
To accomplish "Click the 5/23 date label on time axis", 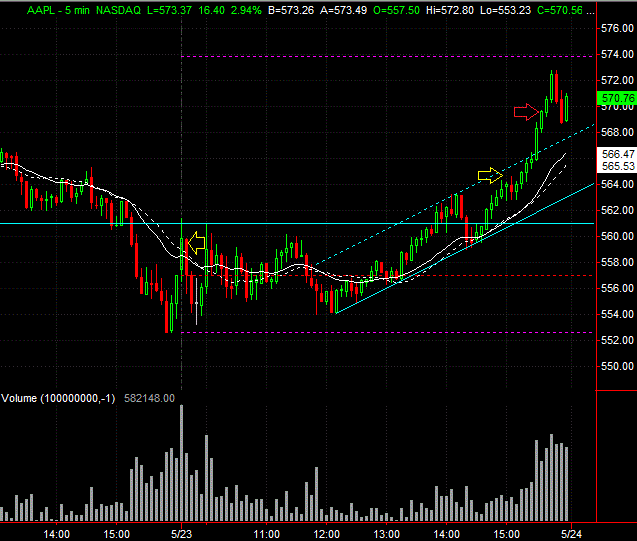I will point(181,534).
